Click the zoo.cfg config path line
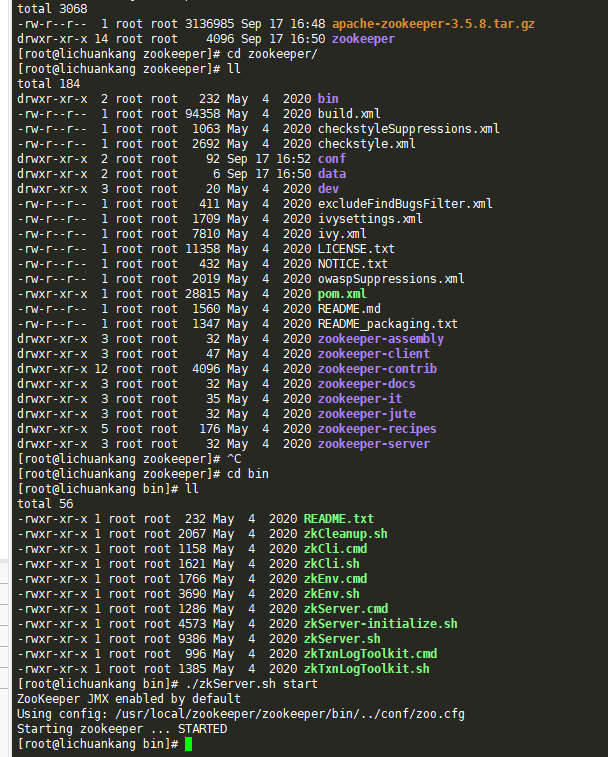608x757 pixels. pos(240,714)
